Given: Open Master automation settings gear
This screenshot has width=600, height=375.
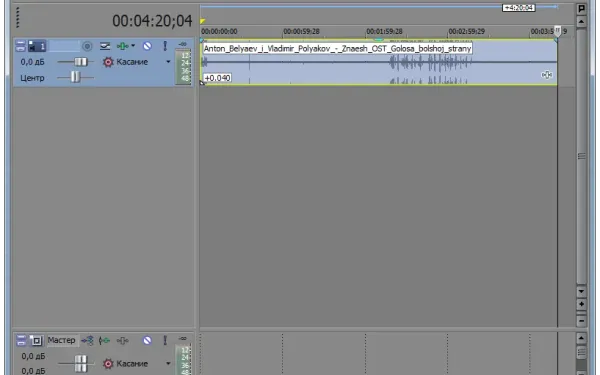Looking at the screenshot, I should (x=108, y=364).
